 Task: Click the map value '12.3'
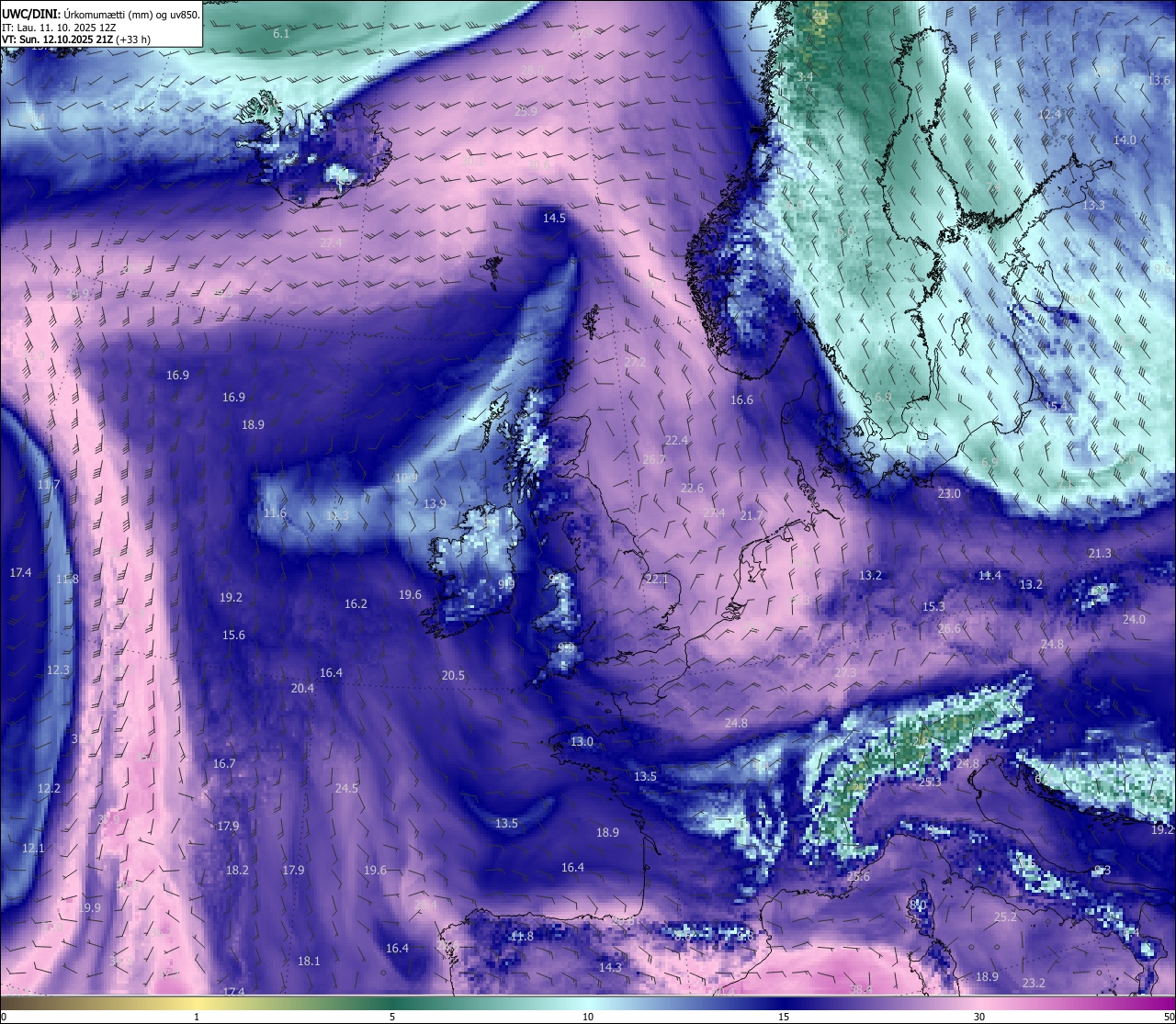point(58,670)
